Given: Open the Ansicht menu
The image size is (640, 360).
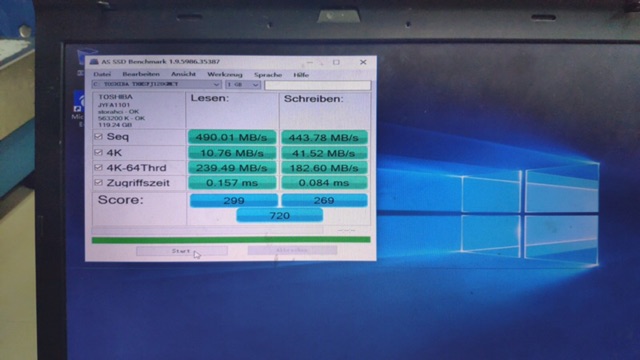Looking at the screenshot, I should (x=183, y=74).
